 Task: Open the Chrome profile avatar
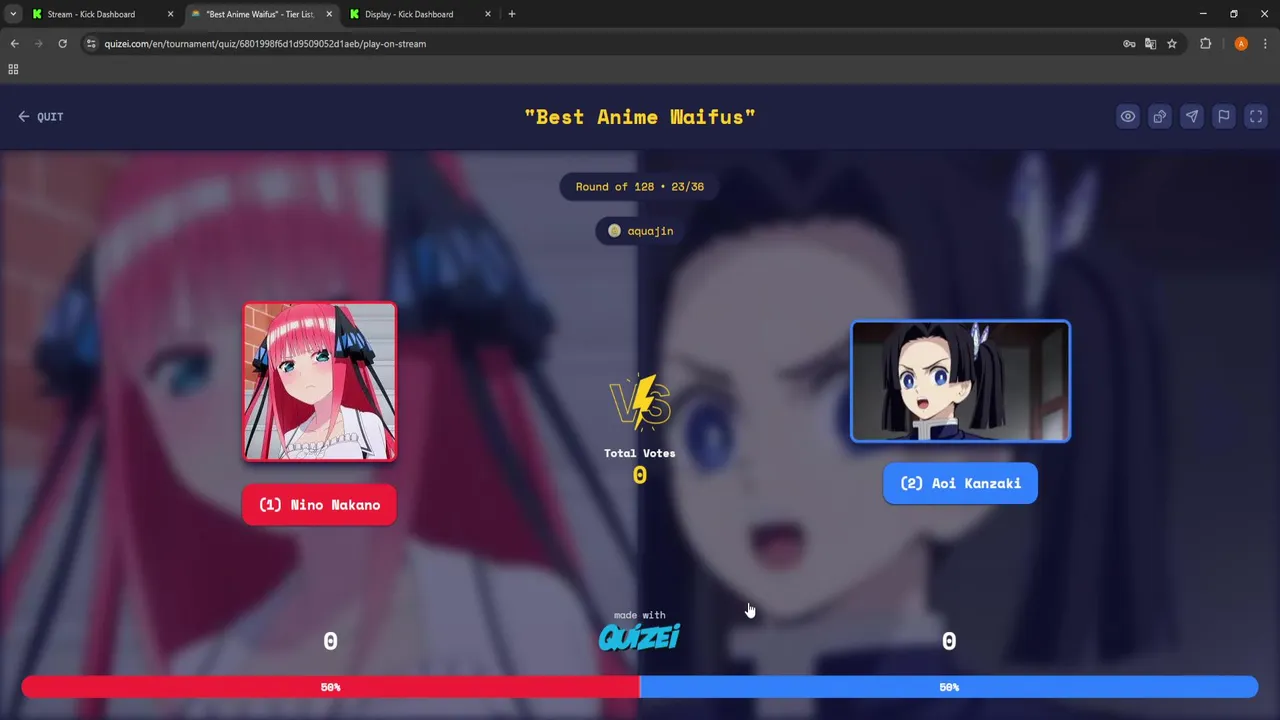pyautogui.click(x=1241, y=44)
